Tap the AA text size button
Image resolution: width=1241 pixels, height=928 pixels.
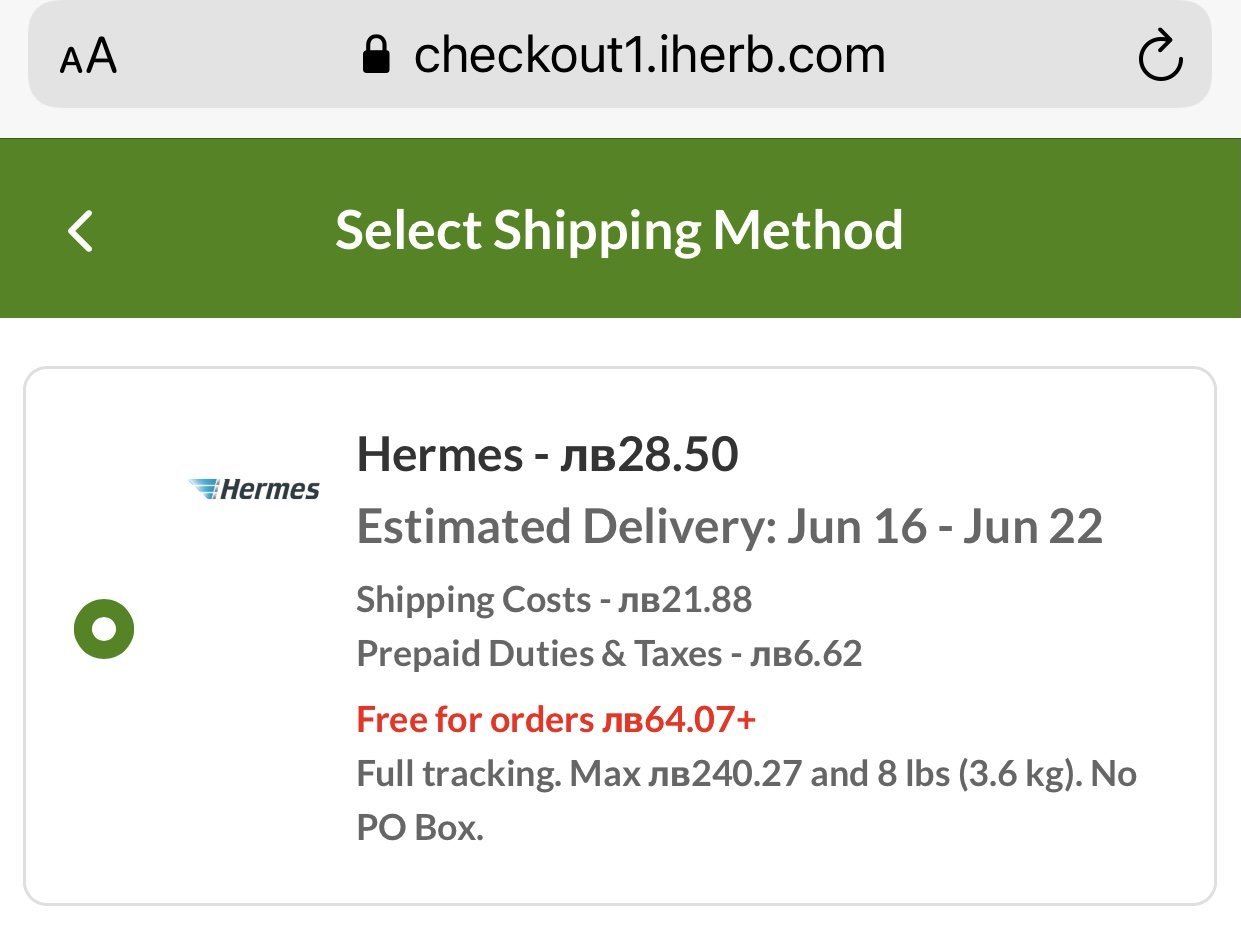coord(88,58)
